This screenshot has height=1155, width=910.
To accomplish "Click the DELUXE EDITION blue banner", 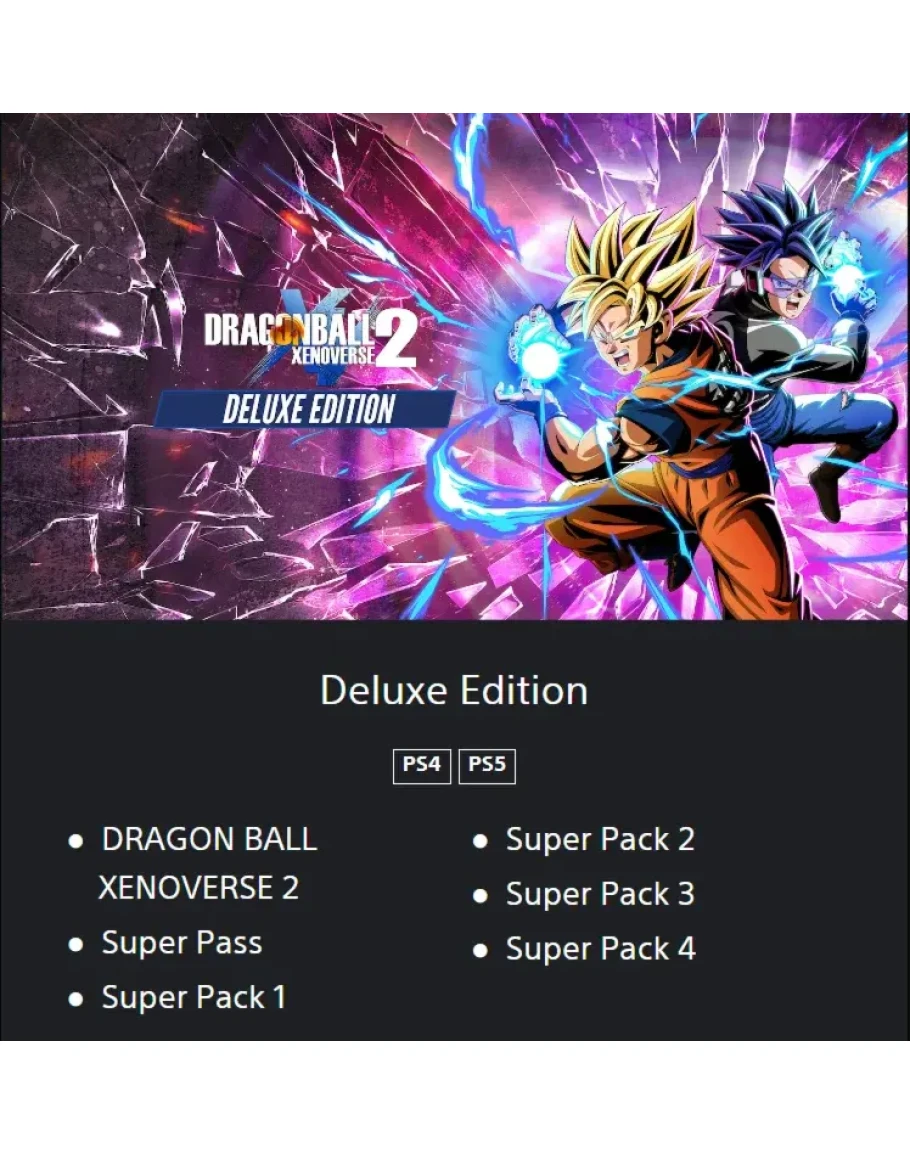I will click(306, 409).
